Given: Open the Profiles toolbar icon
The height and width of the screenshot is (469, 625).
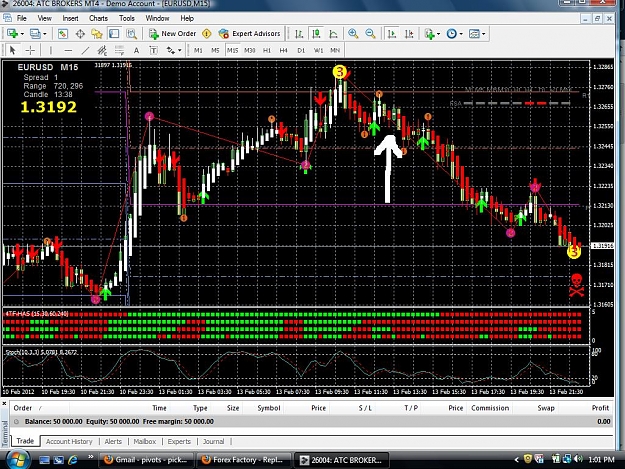Looking at the screenshot, I should [x=35, y=34].
